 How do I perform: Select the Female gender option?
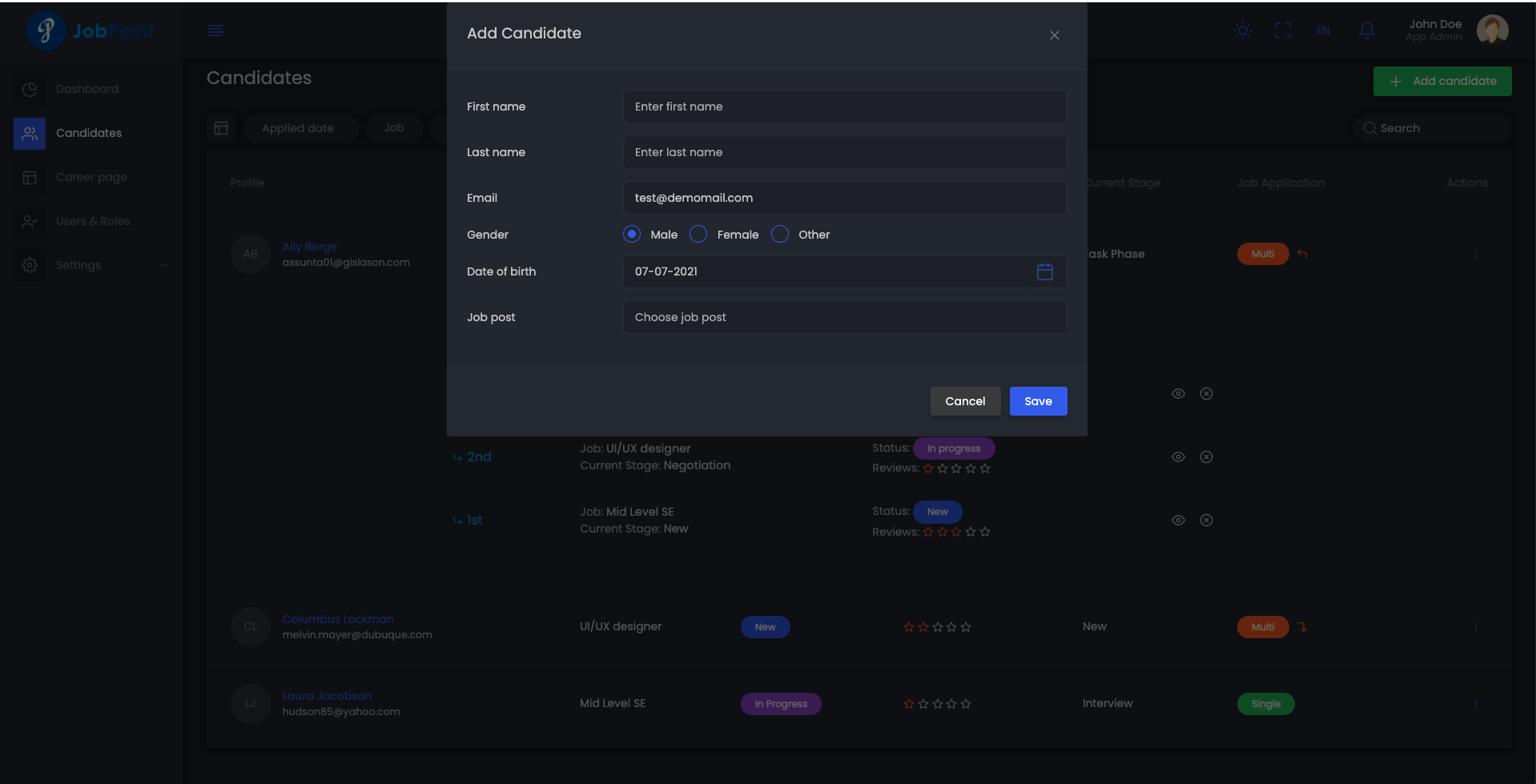click(698, 234)
